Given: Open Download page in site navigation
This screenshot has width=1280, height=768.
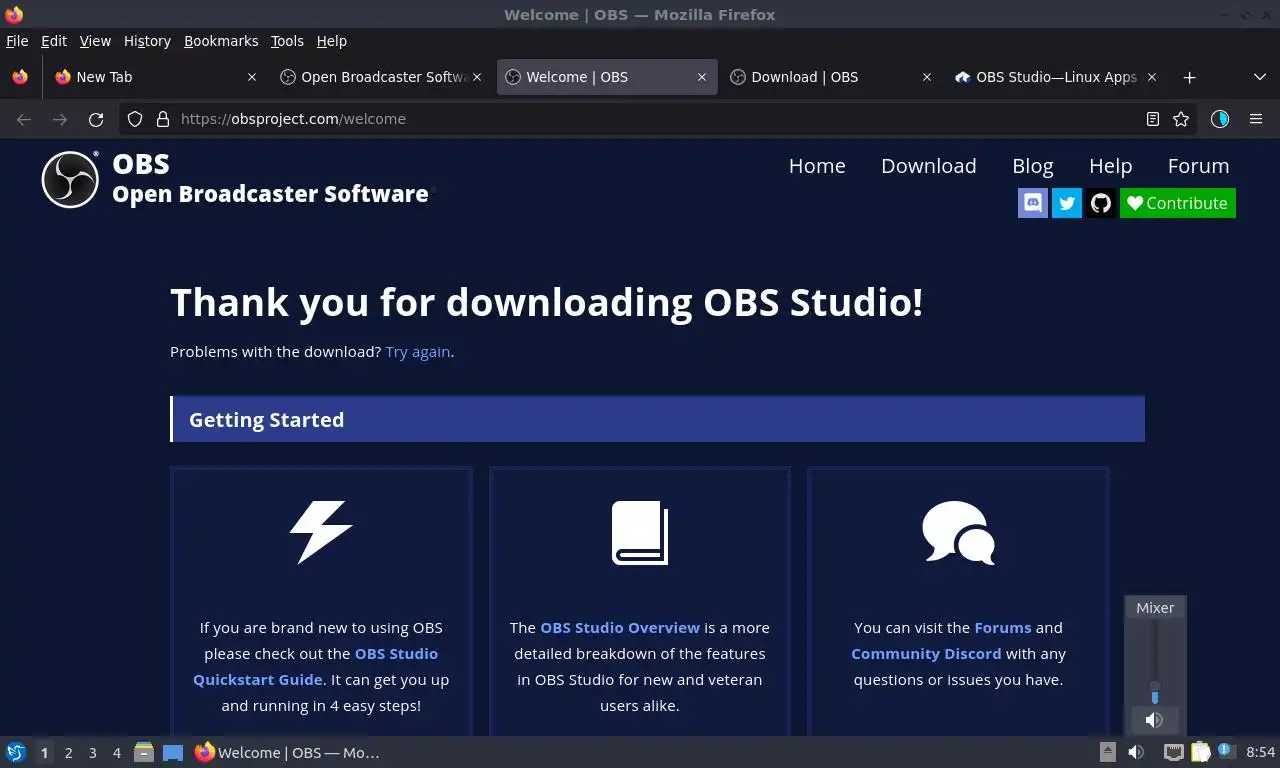Looking at the screenshot, I should [x=929, y=166].
